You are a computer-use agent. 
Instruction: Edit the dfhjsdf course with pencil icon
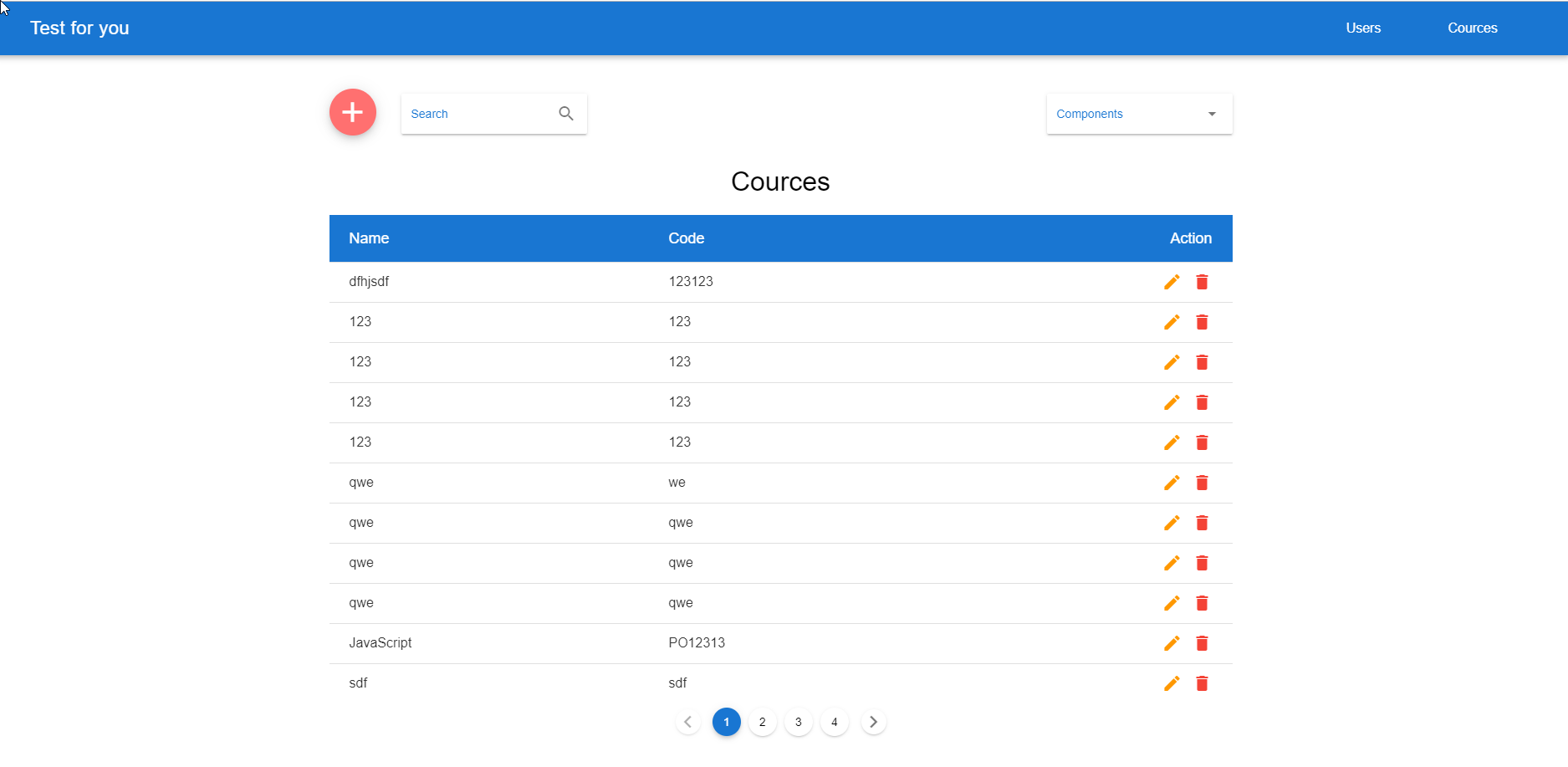pos(1172,282)
